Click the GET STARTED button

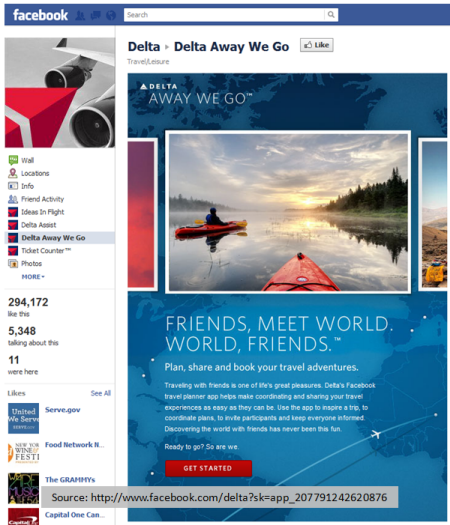pyautogui.click(x=208, y=468)
